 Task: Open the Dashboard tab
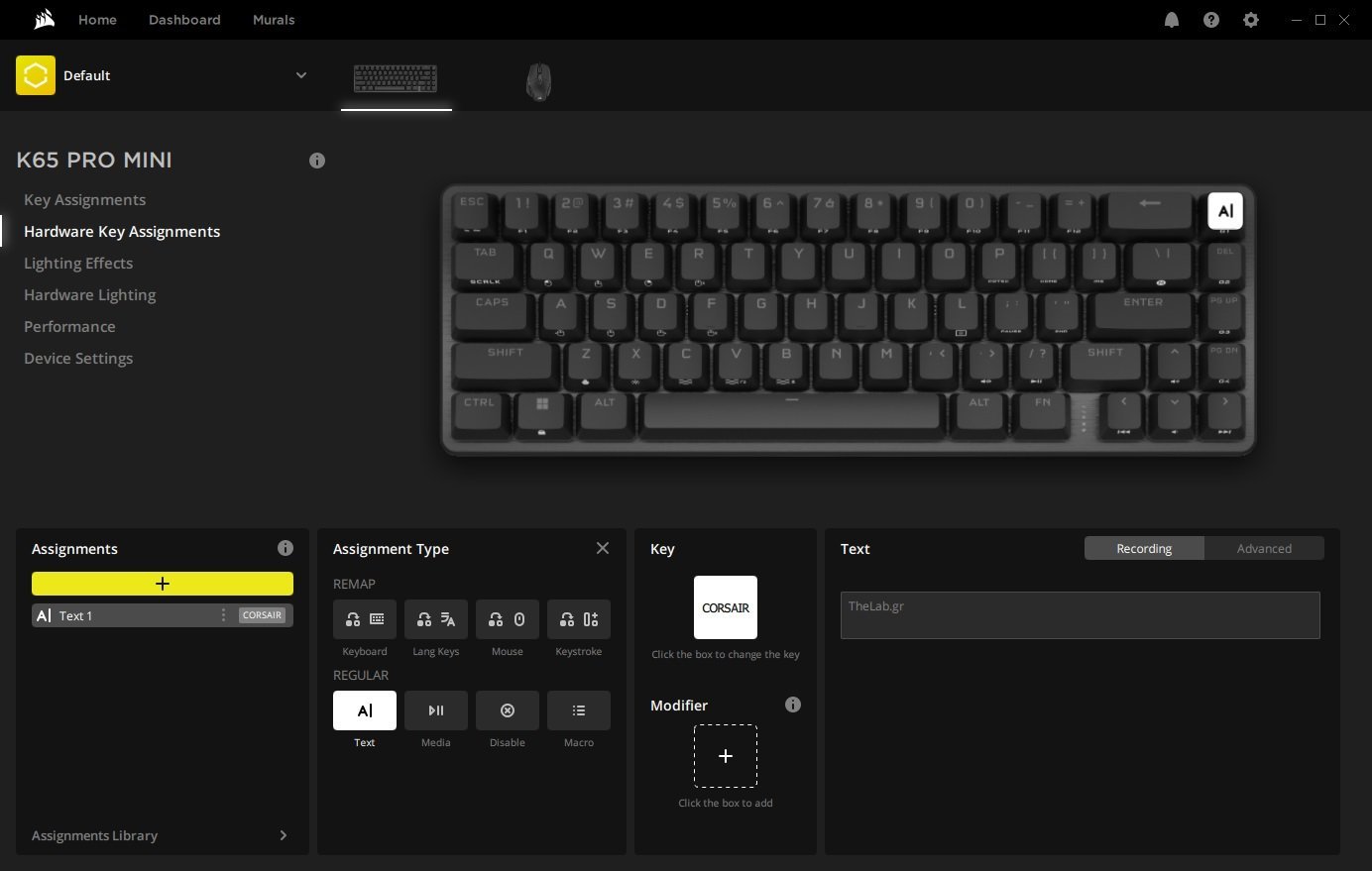(184, 20)
